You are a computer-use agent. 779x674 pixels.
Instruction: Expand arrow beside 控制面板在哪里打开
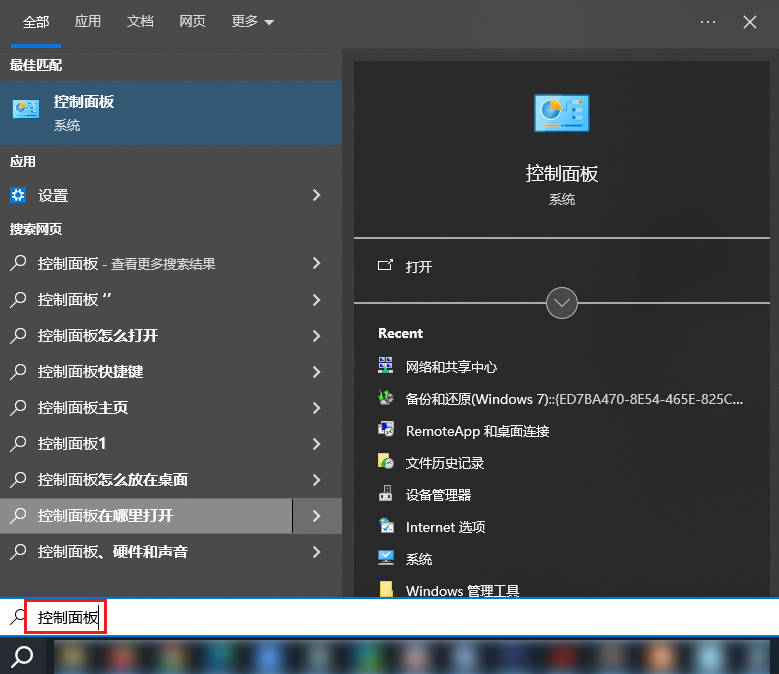tap(316, 516)
